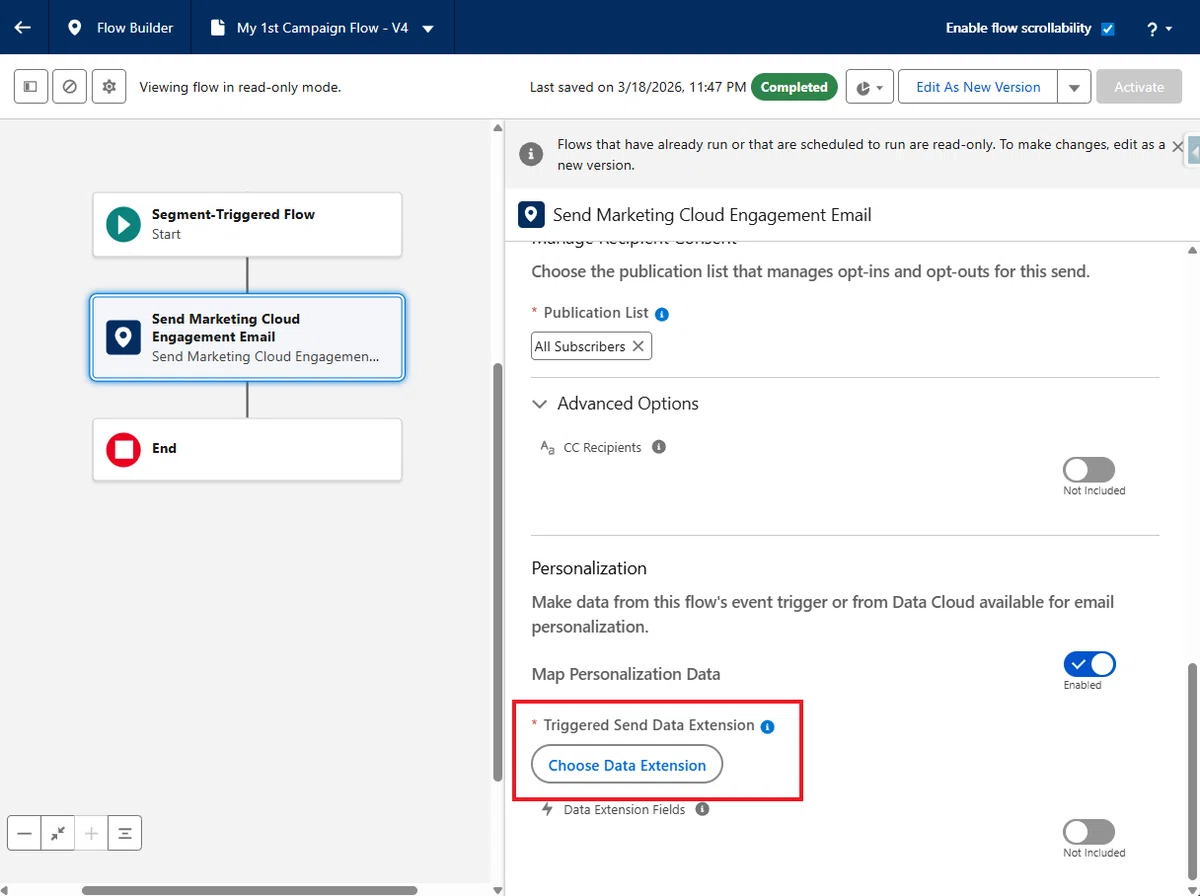Click Triggered Send Data Extension info icon

(768, 727)
